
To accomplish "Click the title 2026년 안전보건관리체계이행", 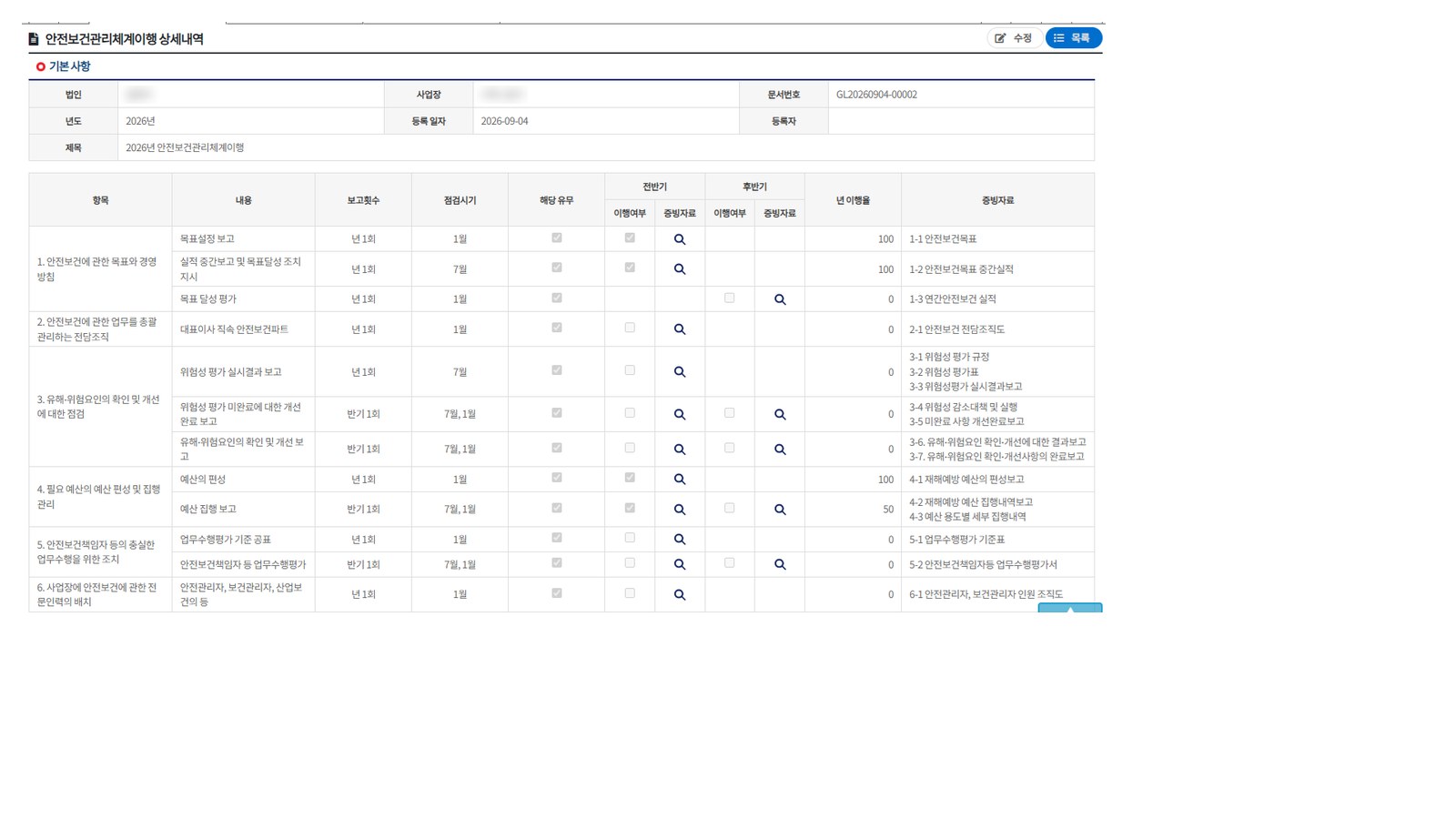I will [185, 147].
